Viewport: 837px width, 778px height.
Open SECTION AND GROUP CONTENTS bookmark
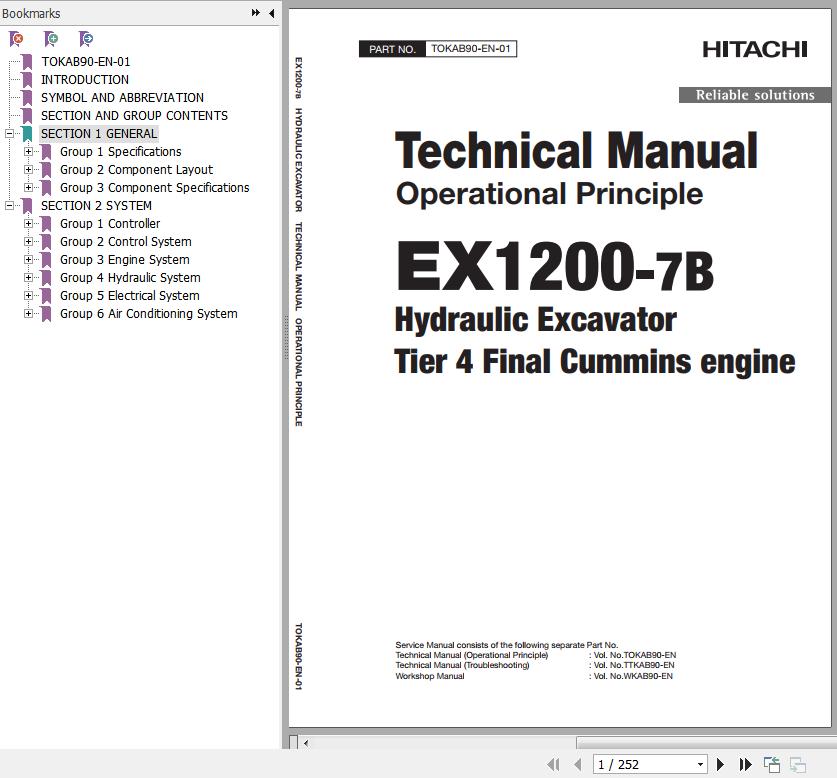135,115
